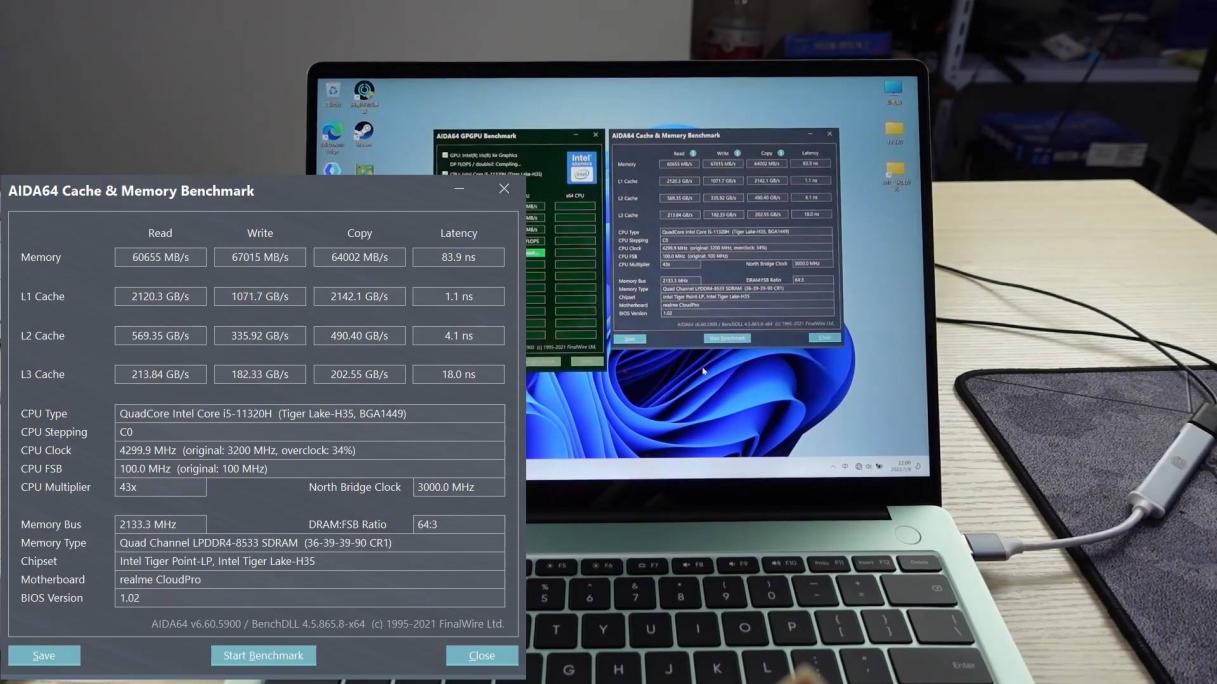Select L3 Cache Read value 213.84 GB/s
Viewport: 1217px width, 684px height.
point(160,374)
